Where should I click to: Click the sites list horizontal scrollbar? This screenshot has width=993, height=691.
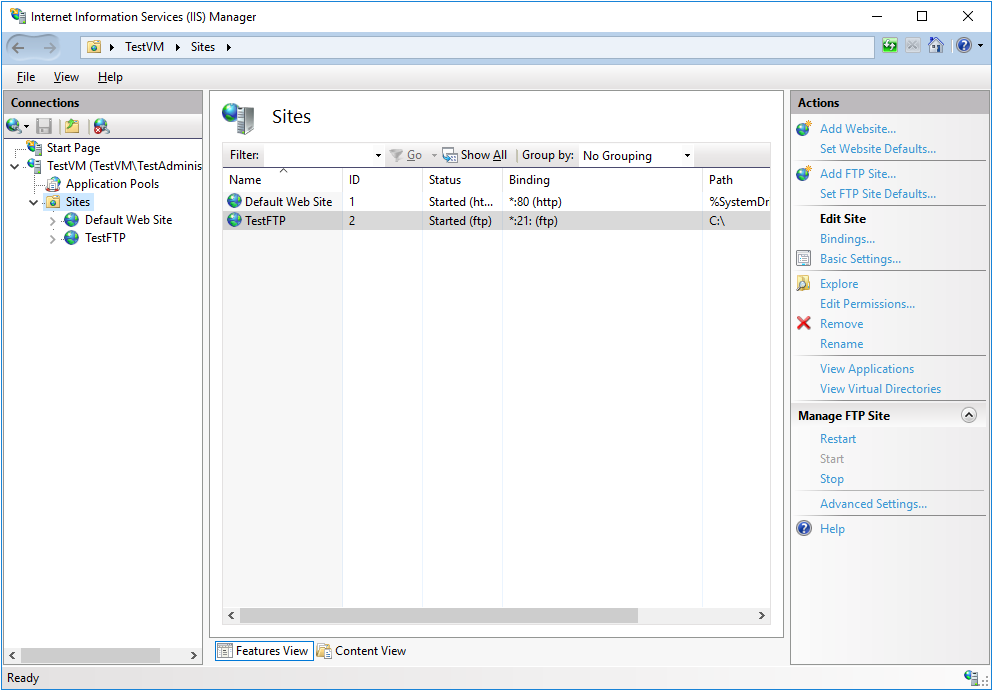tap(439, 616)
